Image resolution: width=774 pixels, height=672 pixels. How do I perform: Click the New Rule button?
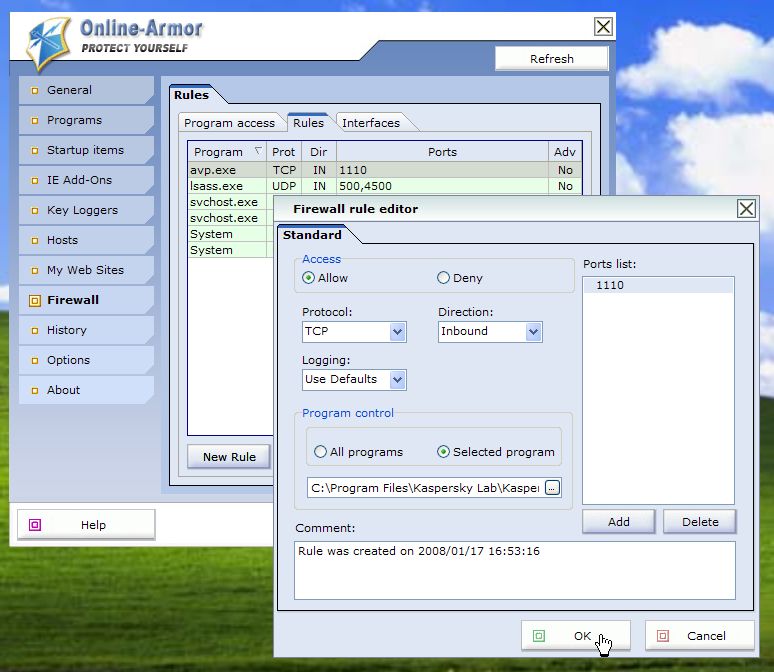[x=230, y=457]
